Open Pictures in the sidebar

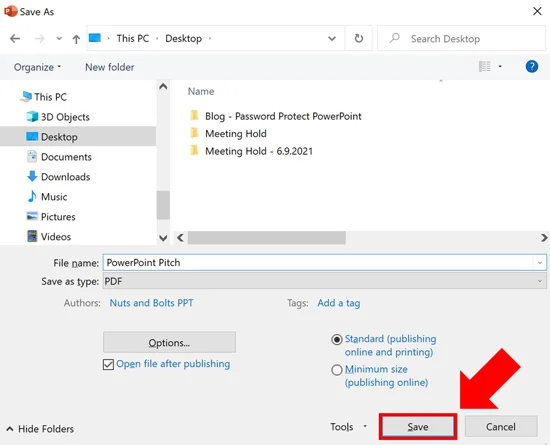click(x=58, y=217)
